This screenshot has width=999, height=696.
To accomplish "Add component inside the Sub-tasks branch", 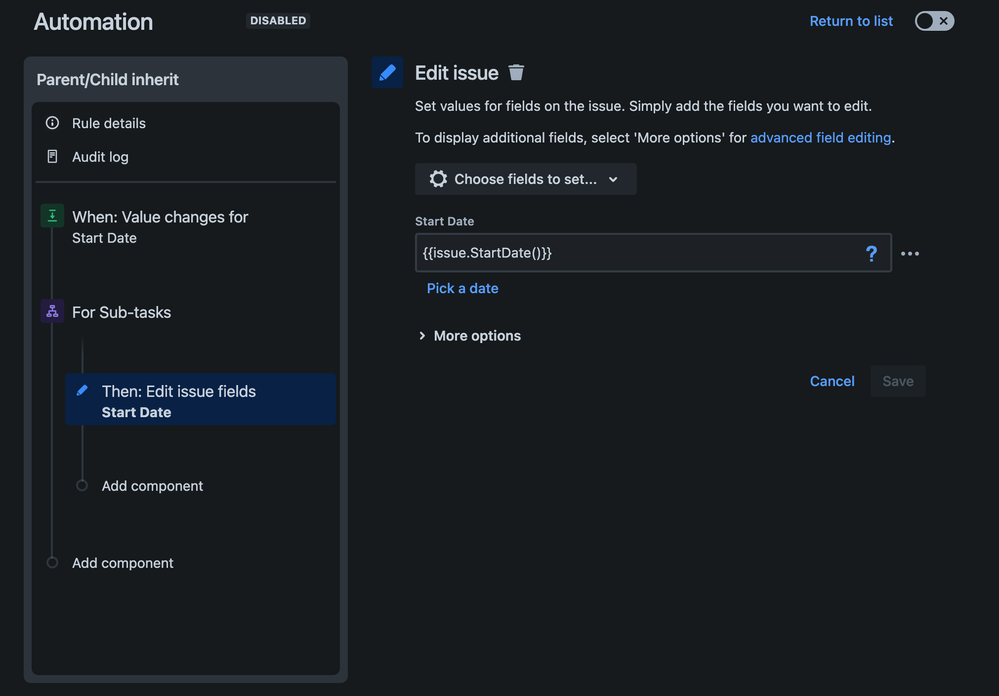I will [x=152, y=486].
